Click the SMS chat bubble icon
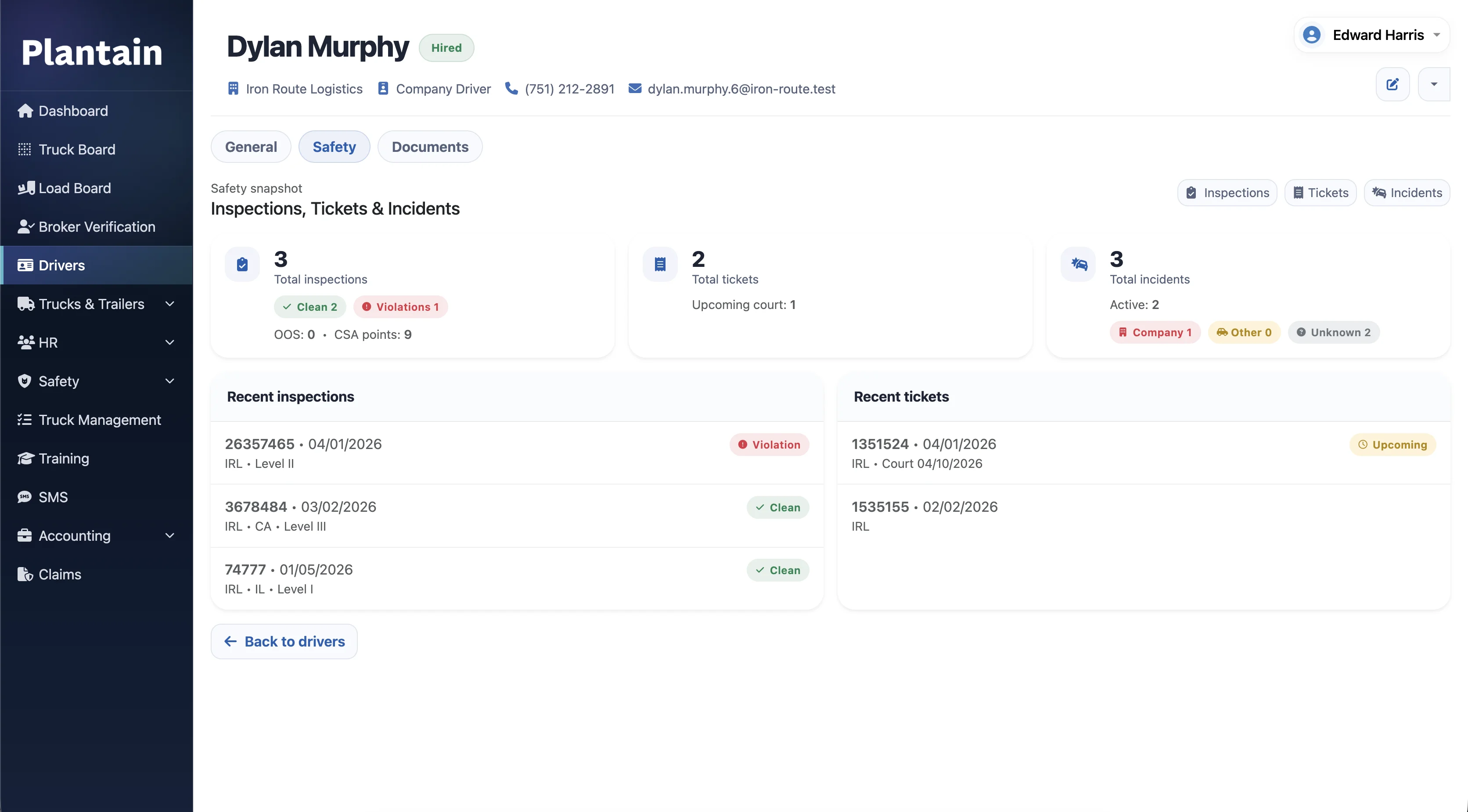The width and height of the screenshot is (1468, 812). tap(25, 497)
